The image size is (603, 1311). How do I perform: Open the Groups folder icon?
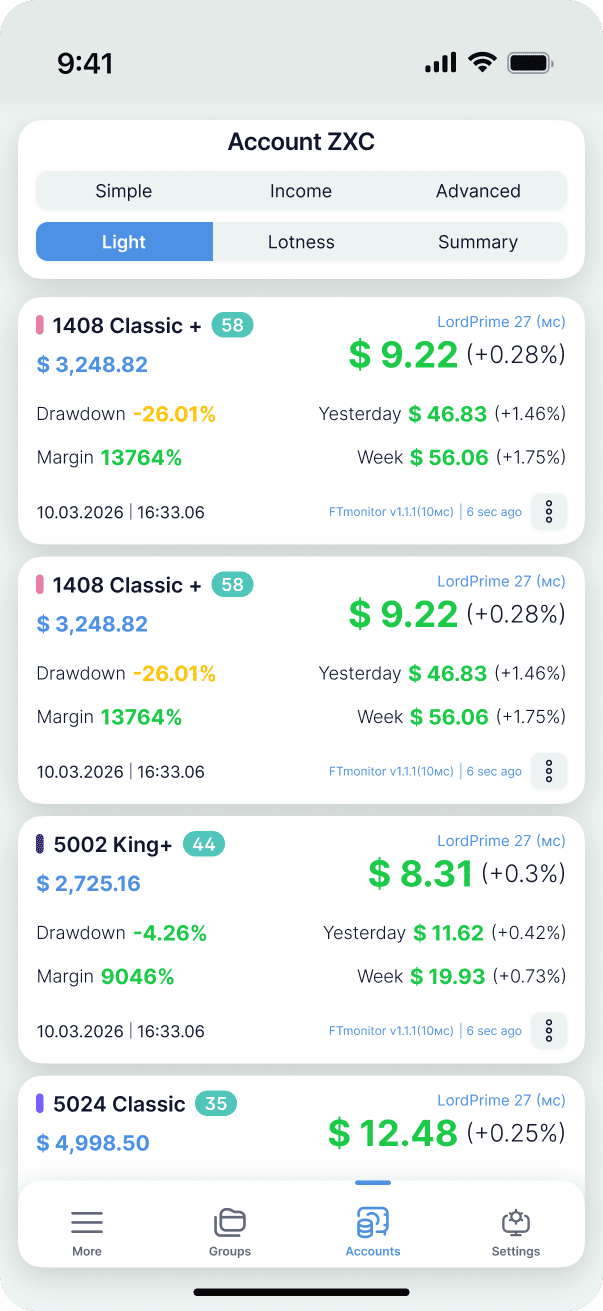[230, 1222]
